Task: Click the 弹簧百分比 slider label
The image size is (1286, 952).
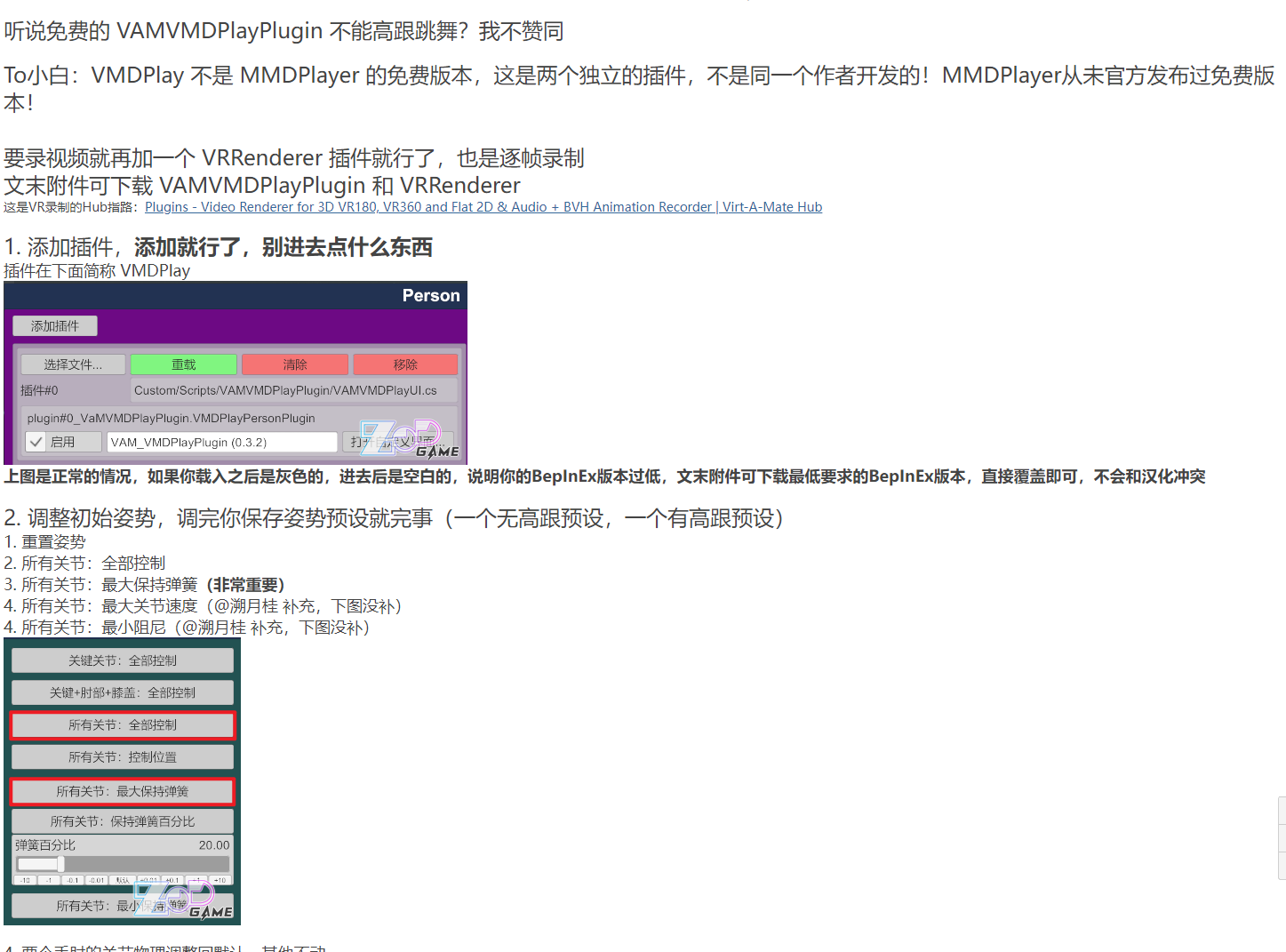Action: [45, 845]
